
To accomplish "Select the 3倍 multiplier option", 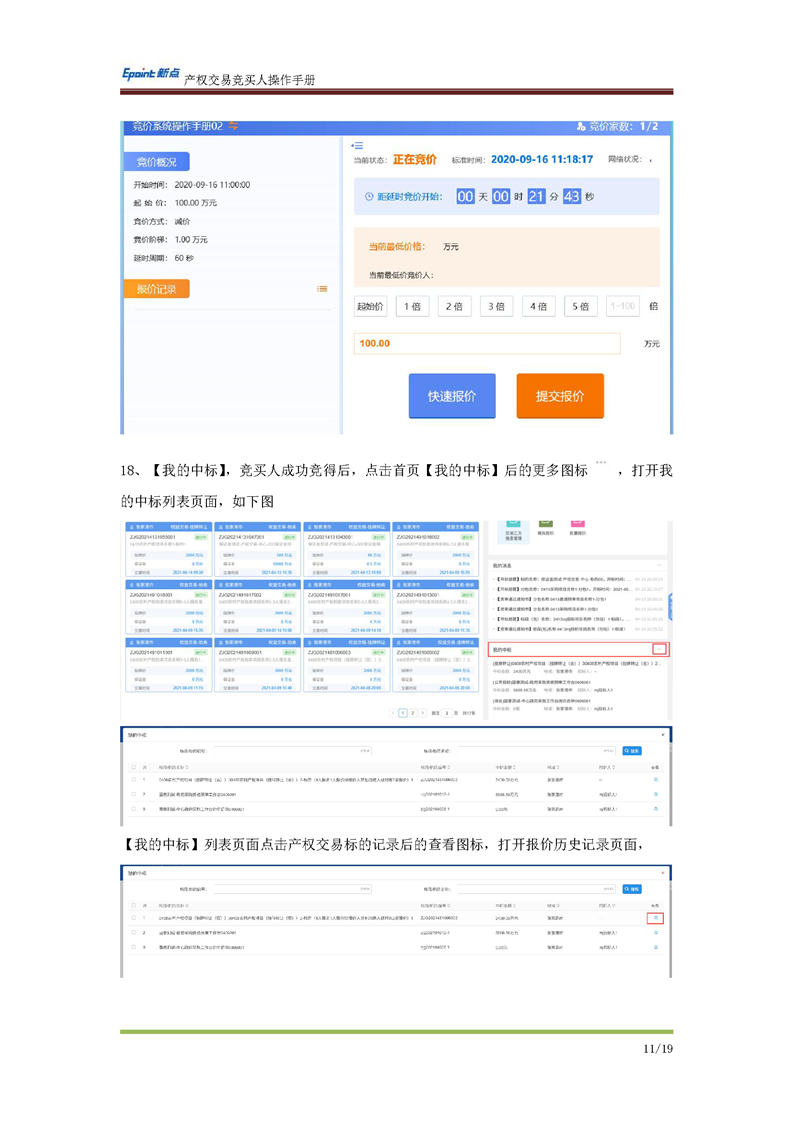I will [494, 307].
